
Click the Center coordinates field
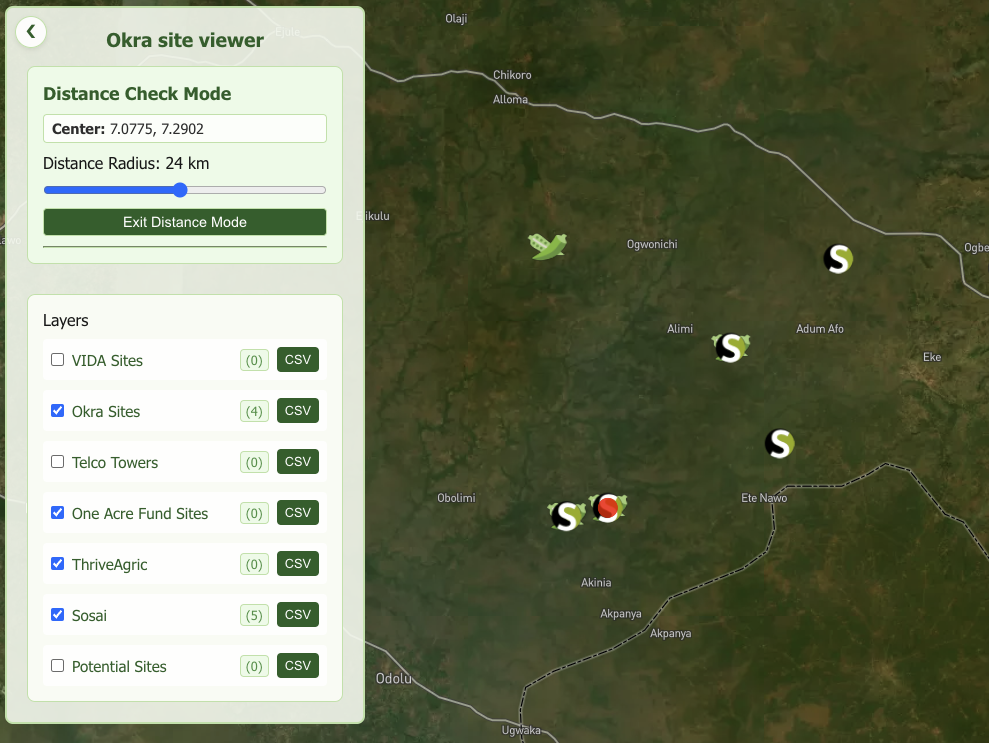click(x=185, y=129)
